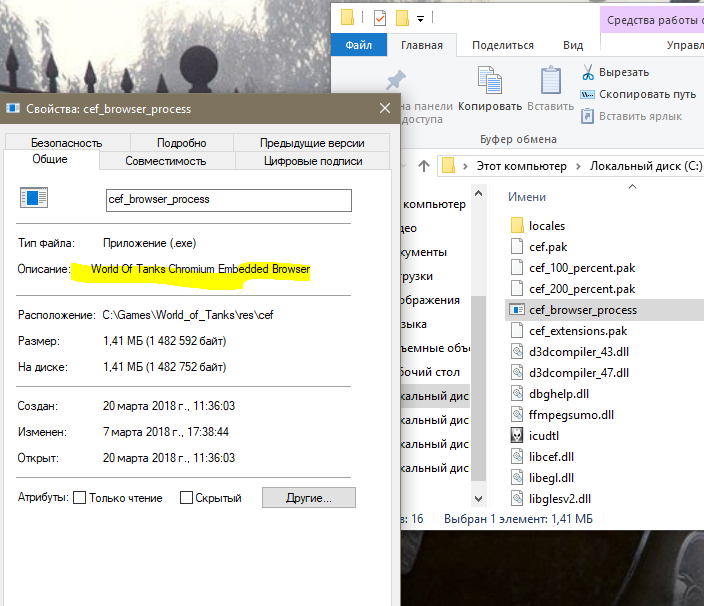Enable the Скрытый attribute checkbox
The width and height of the screenshot is (704, 606).
(186, 498)
